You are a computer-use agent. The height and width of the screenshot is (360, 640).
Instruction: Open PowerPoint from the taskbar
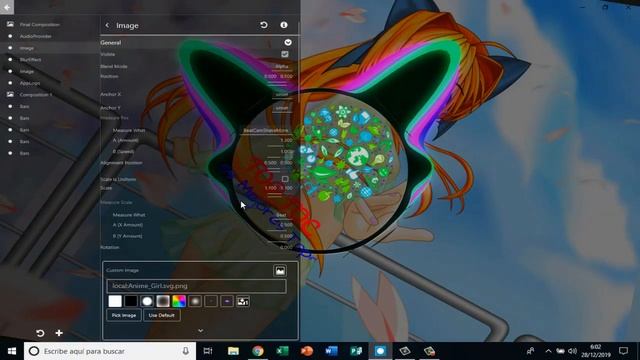click(x=307, y=351)
